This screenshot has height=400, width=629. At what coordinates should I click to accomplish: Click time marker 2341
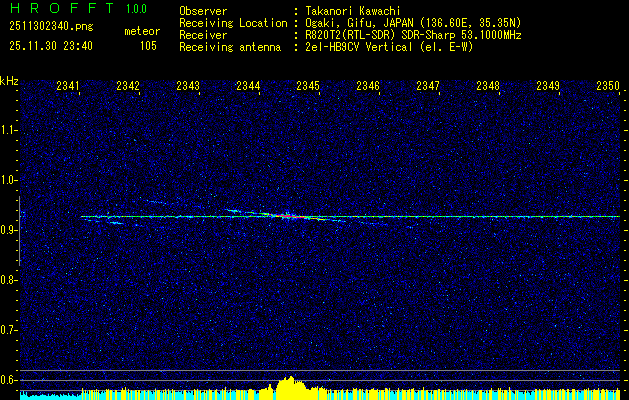click(x=68, y=85)
